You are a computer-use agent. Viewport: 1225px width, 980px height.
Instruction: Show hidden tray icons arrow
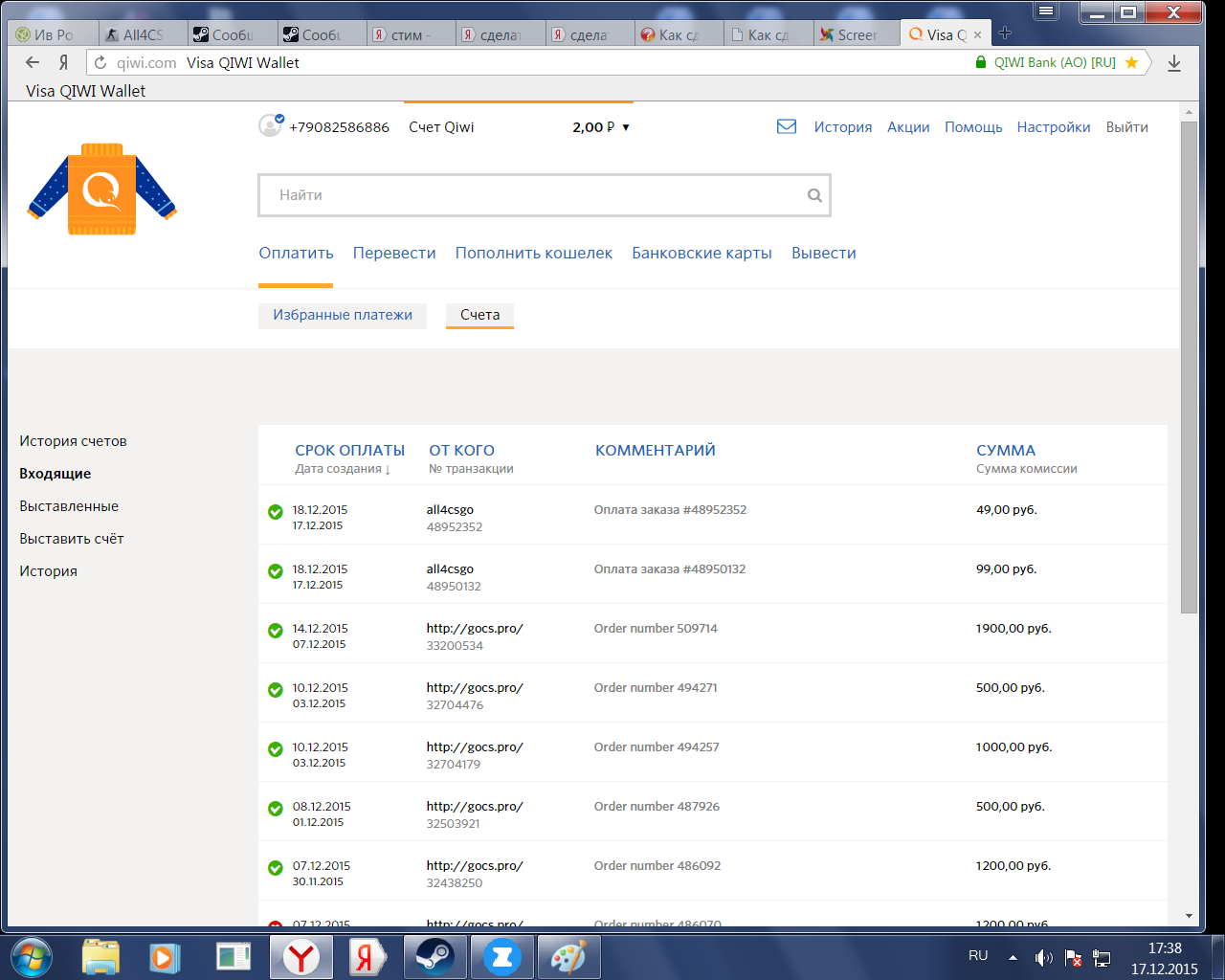[x=1013, y=957]
